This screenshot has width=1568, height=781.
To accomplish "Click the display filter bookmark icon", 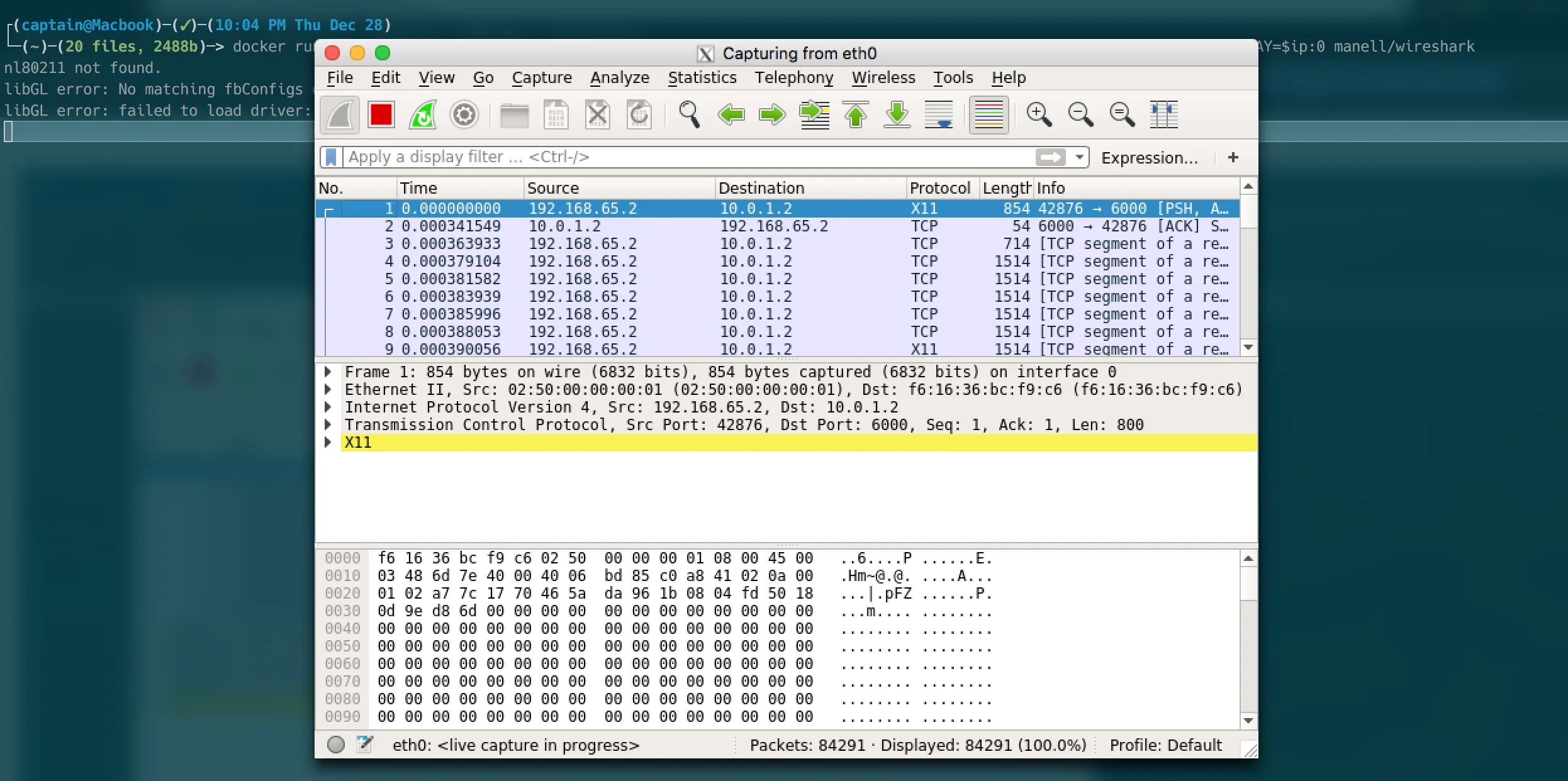I will tap(331, 157).
